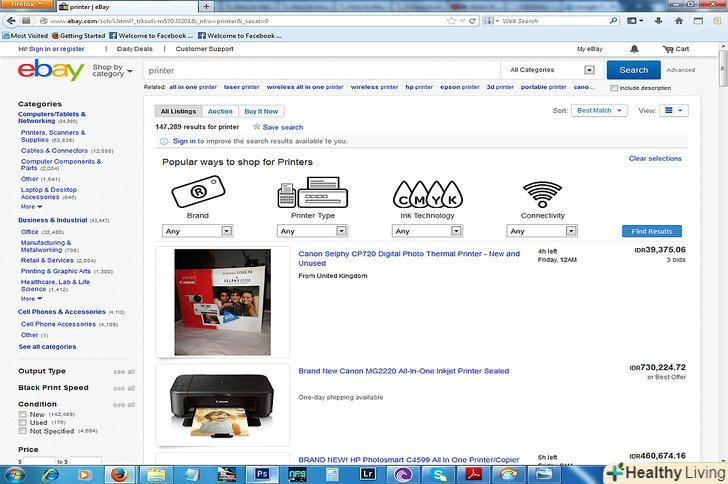The height and width of the screenshot is (484, 728).
Task: Click the Printer Type icon
Action: pyautogui.click(x=313, y=192)
